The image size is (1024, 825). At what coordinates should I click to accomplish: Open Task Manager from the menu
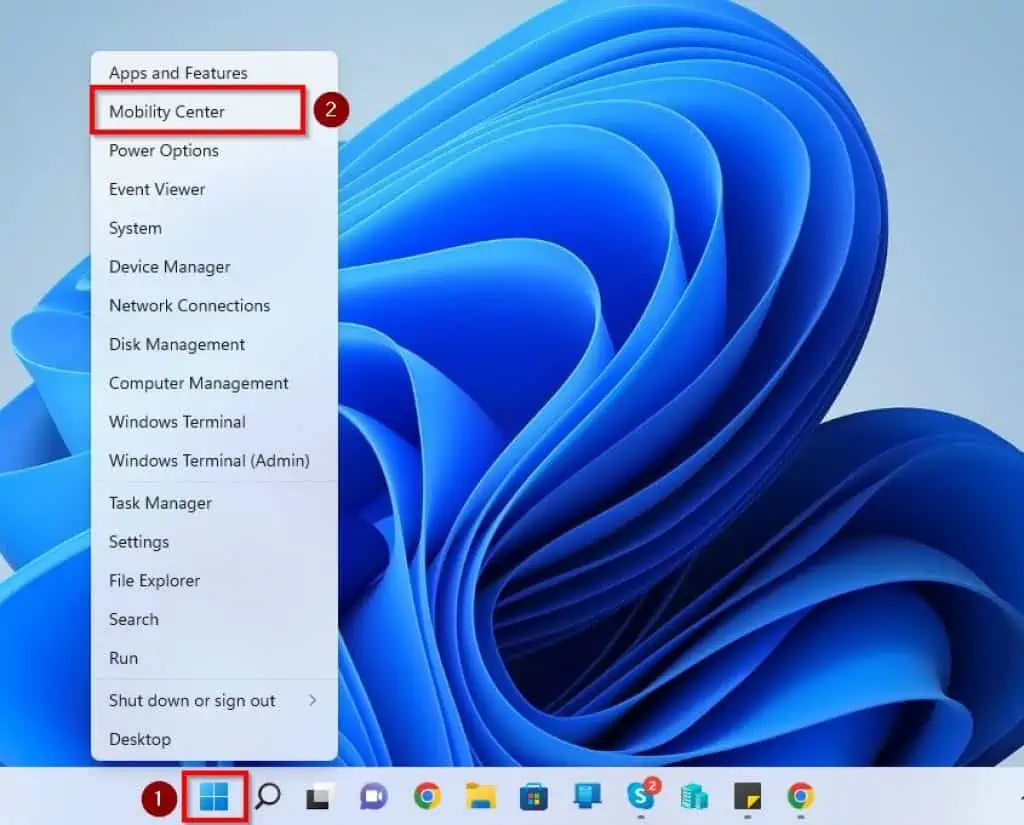[x=160, y=503]
